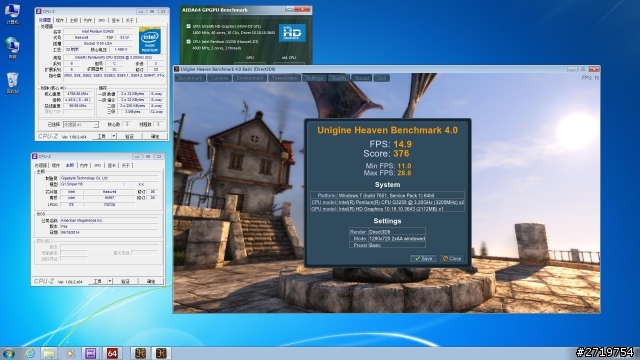Viewport: 640px width, 360px height.
Task: Select the 显卡 tab in upper CPU-Z window
Action: (116, 20)
